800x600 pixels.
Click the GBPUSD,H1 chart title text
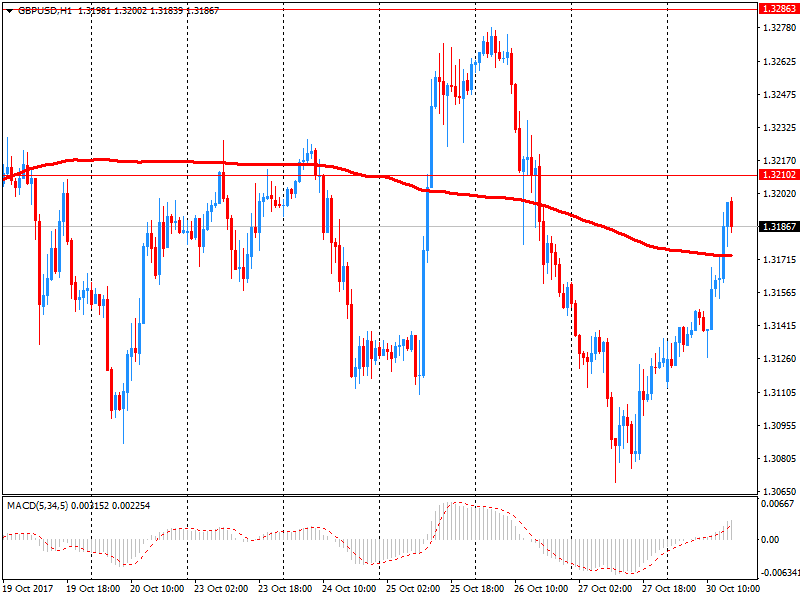(45, 11)
